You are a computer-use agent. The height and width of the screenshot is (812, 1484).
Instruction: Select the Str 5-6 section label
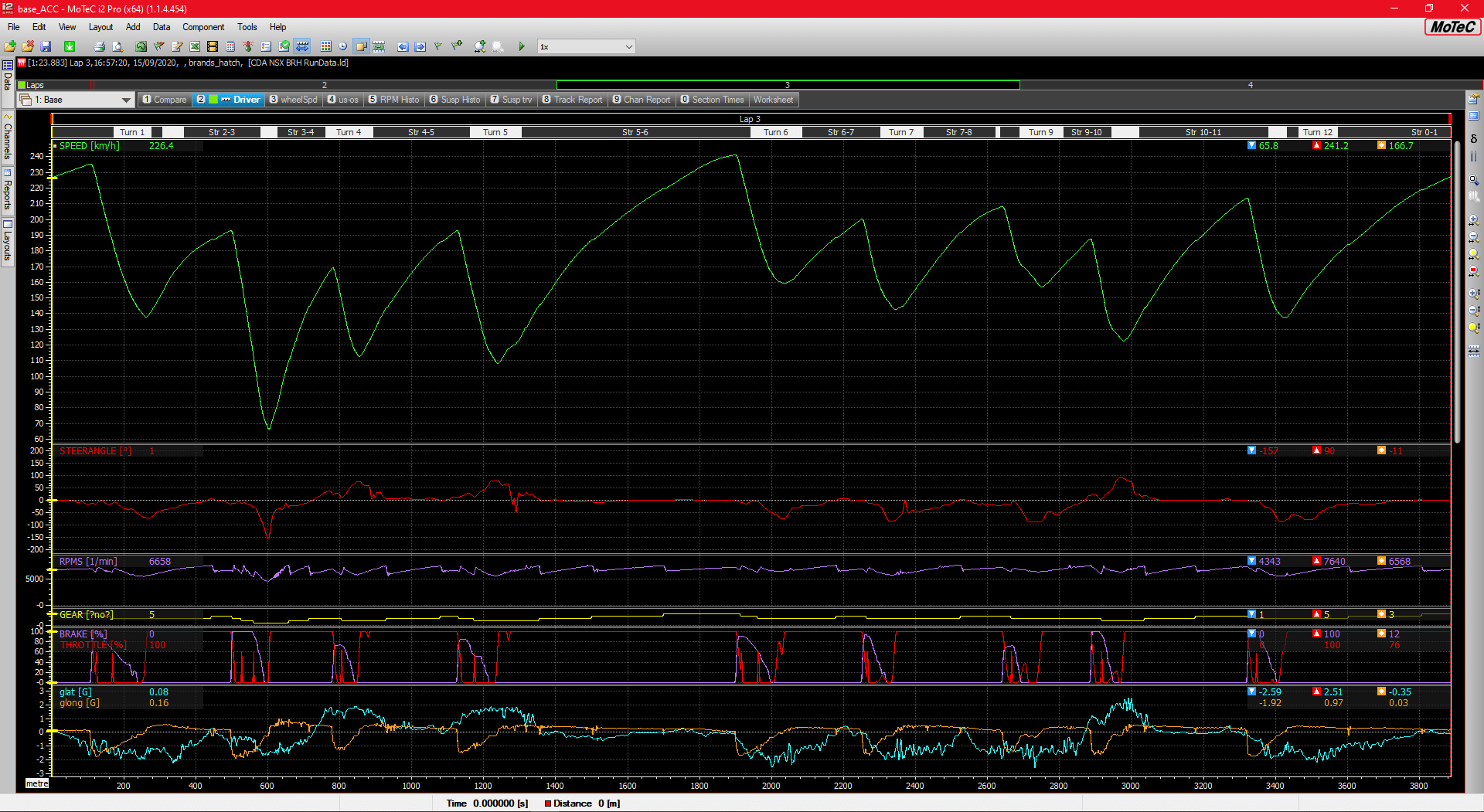[635, 132]
